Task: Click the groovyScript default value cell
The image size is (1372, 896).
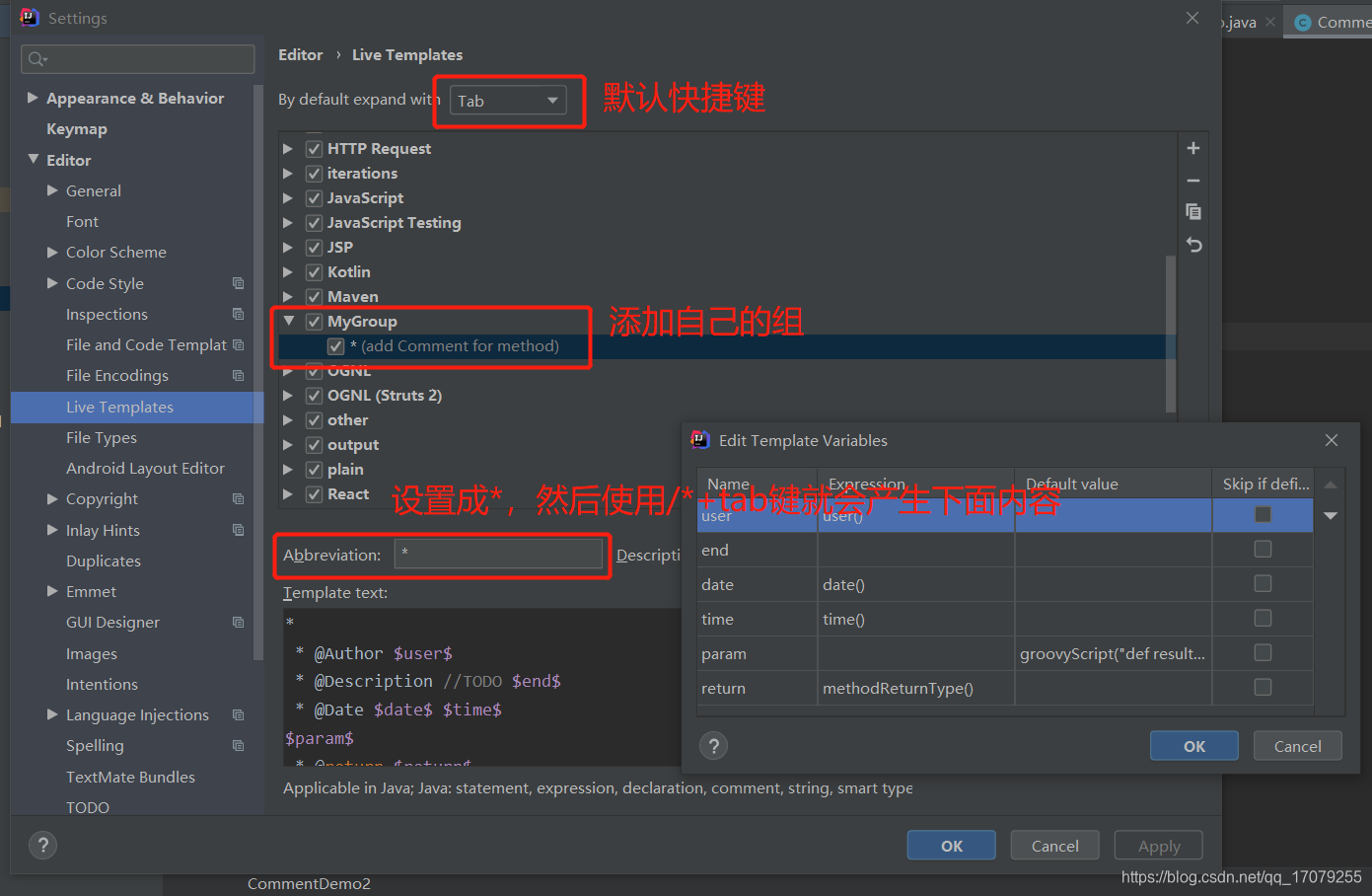Action: click(1114, 653)
